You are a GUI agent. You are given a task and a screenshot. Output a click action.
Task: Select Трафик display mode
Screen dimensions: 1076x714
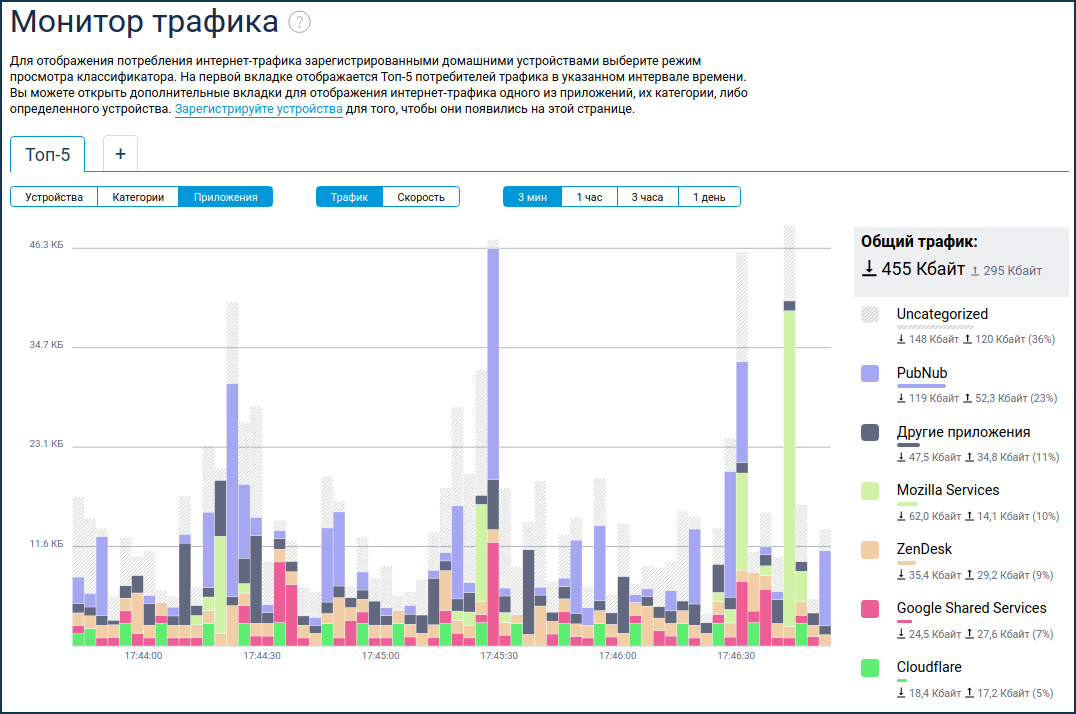pos(350,197)
